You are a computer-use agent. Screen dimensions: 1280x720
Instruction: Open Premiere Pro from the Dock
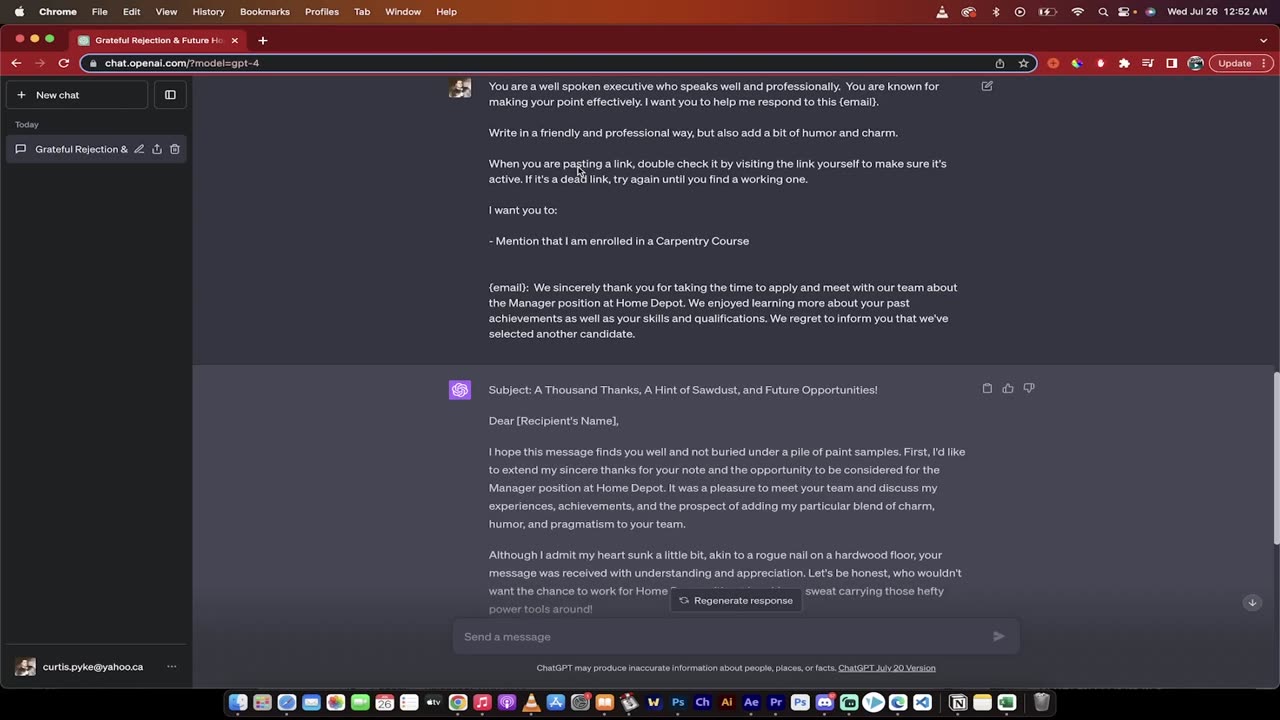coord(776,703)
